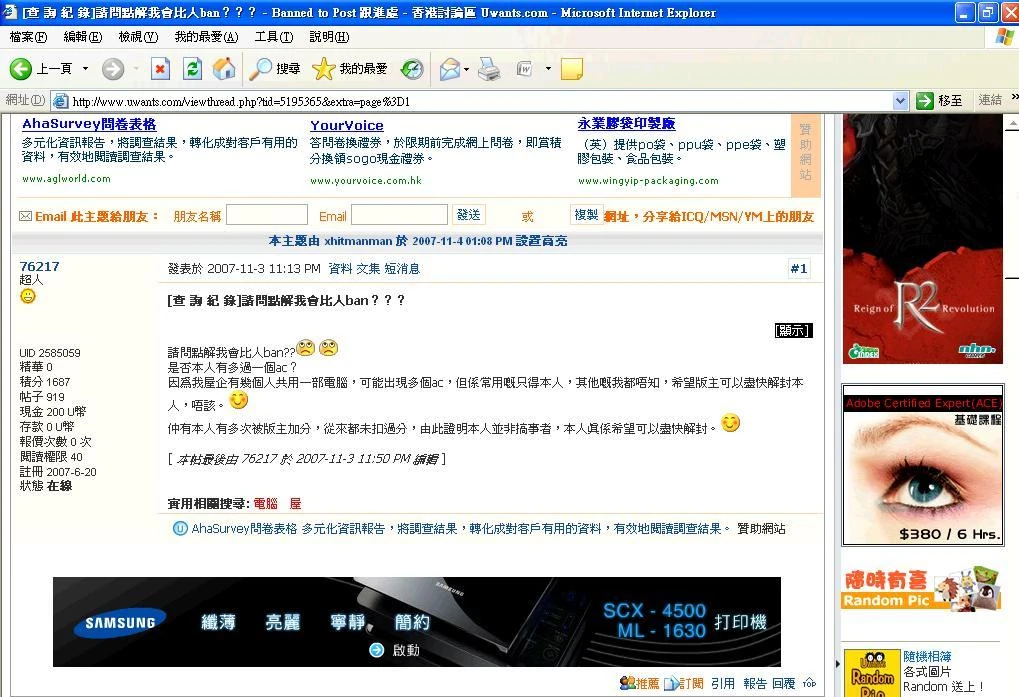Open the AhaSurvey問卷表格 ad link

click(89, 124)
